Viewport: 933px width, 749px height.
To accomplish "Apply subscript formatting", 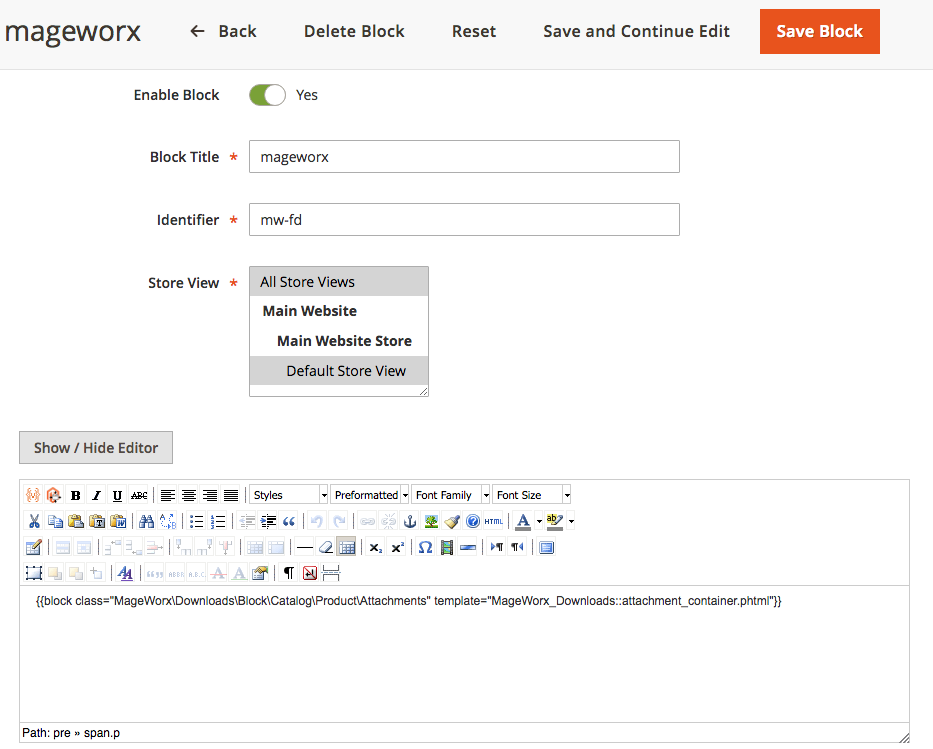I will tap(375, 547).
